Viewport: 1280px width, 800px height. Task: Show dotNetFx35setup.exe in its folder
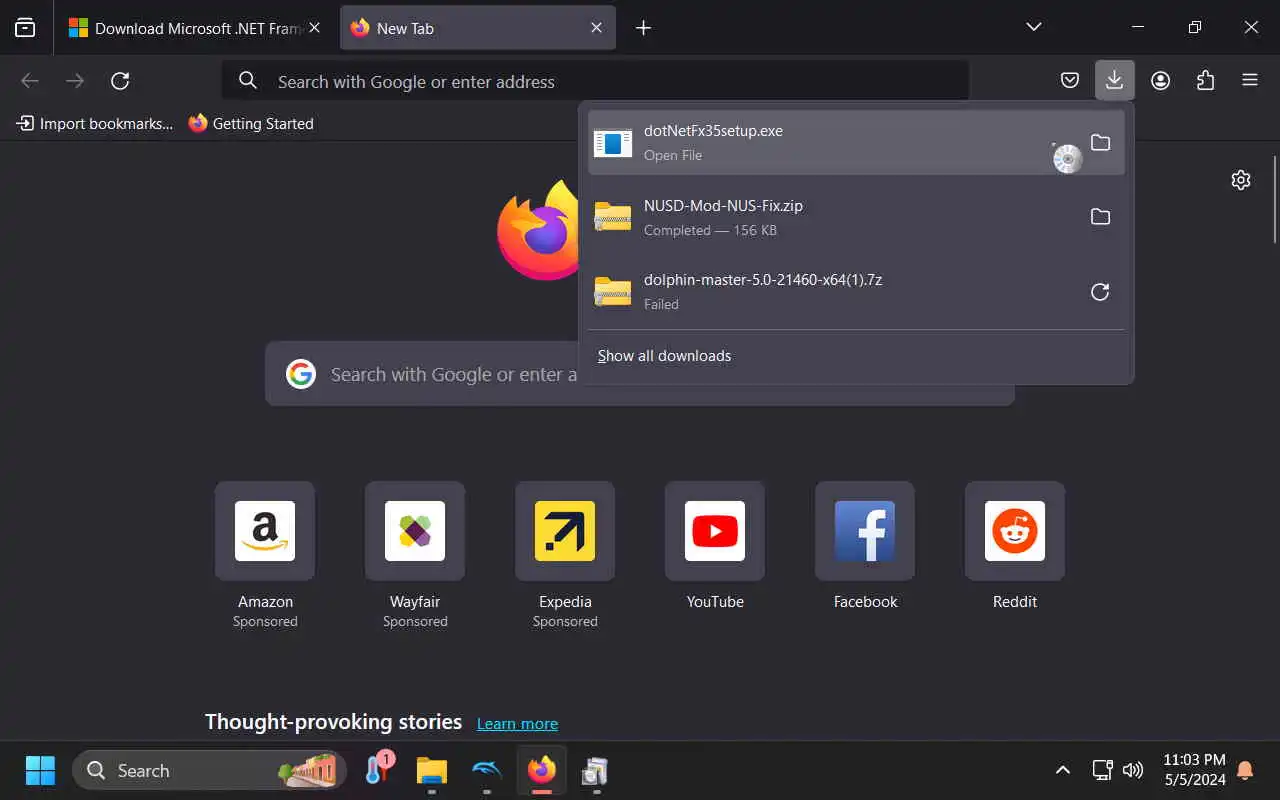tap(1100, 142)
